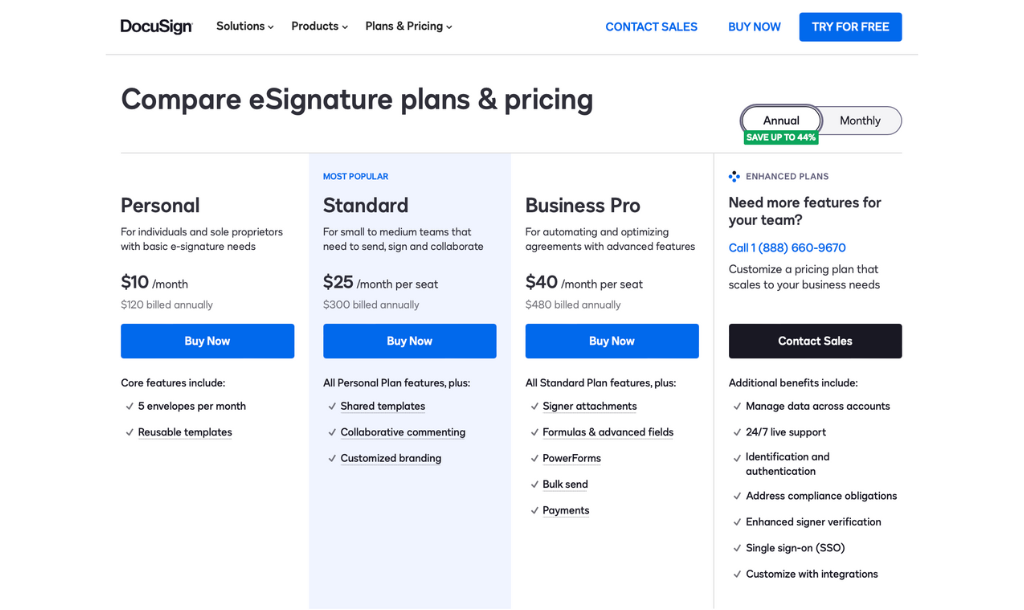Click the DocuSign logo
This screenshot has width=1024, height=610.
pos(156,27)
